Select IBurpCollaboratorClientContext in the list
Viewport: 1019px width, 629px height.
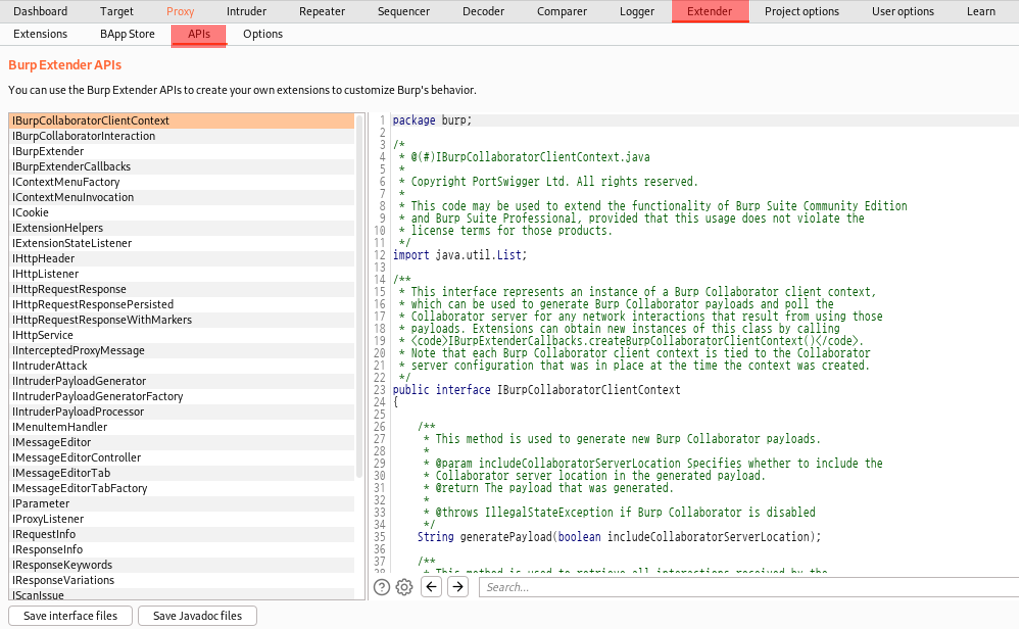(x=181, y=120)
